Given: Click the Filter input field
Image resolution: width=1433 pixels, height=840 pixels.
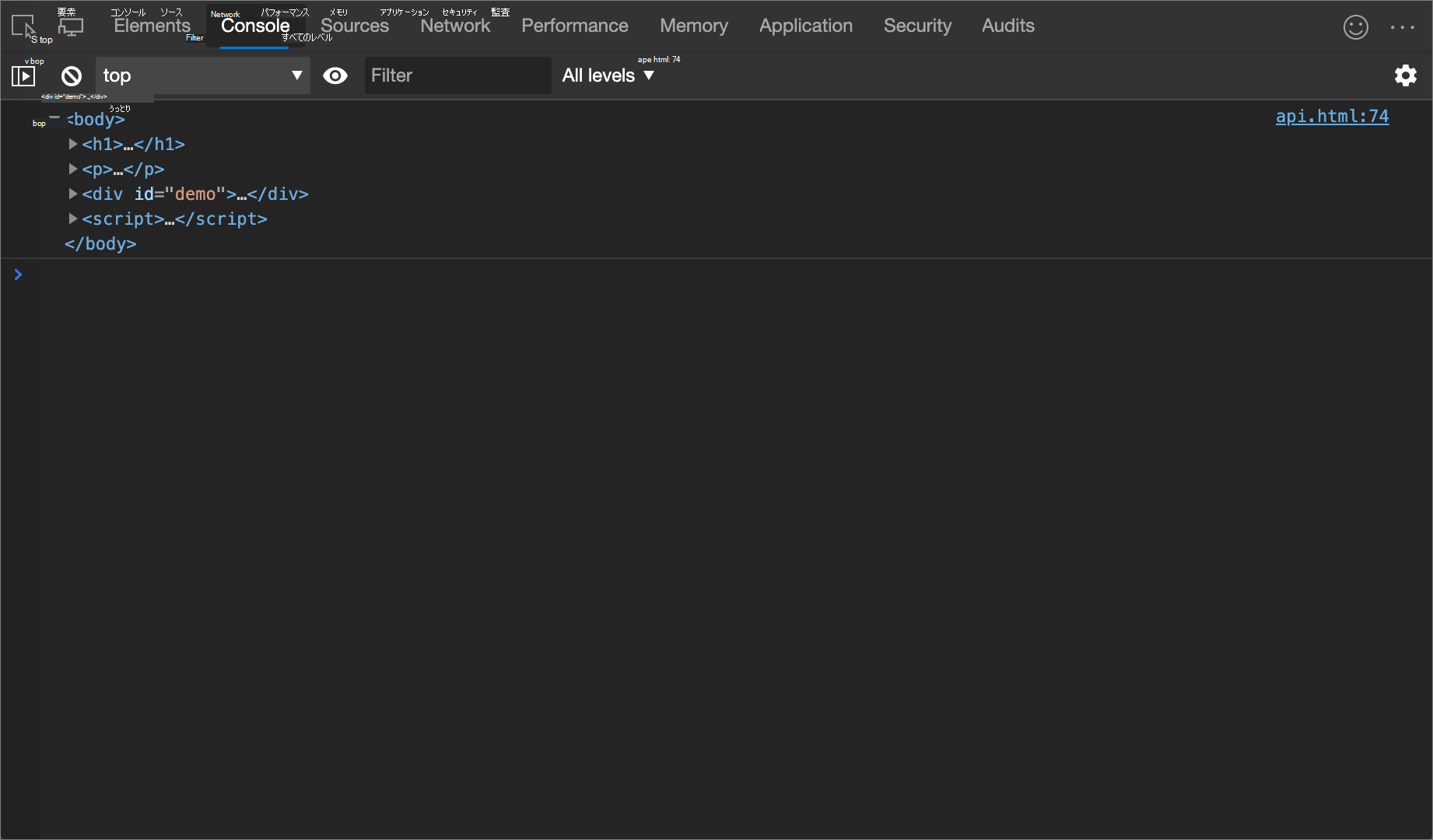Looking at the screenshot, I should coord(457,75).
